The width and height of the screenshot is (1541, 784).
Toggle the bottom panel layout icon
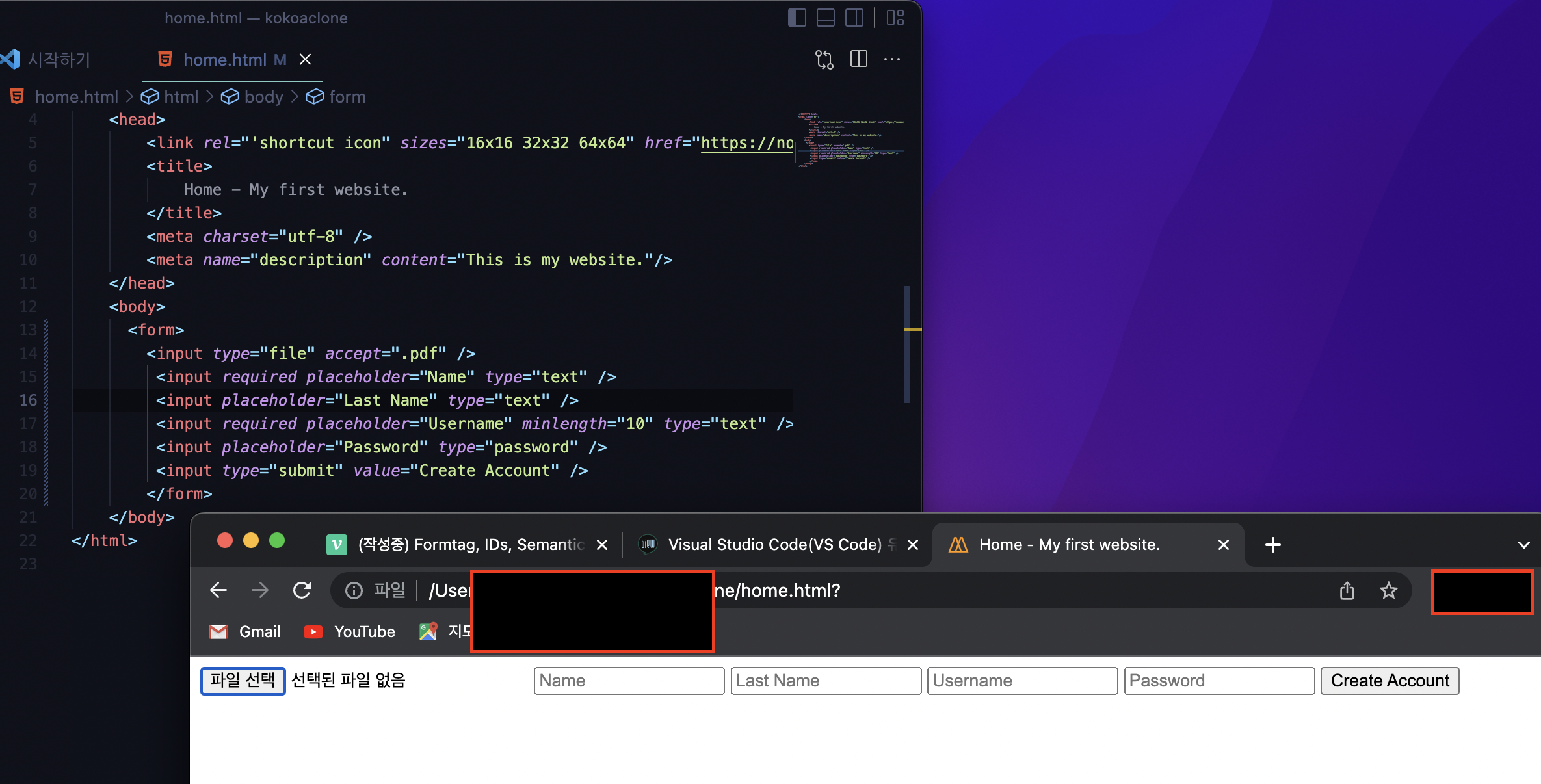825,18
